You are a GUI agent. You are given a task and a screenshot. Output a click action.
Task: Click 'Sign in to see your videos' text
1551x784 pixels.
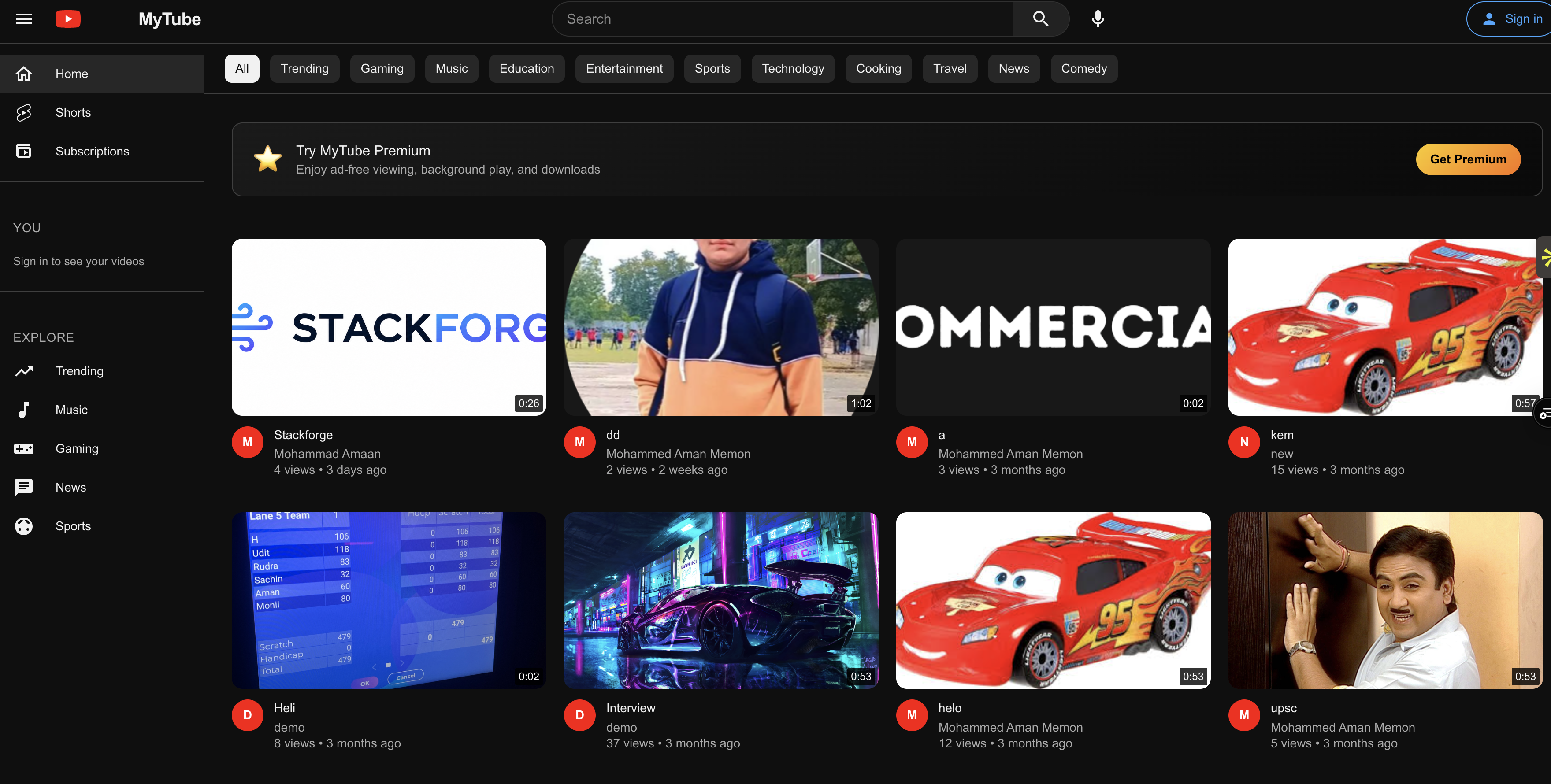tap(79, 261)
